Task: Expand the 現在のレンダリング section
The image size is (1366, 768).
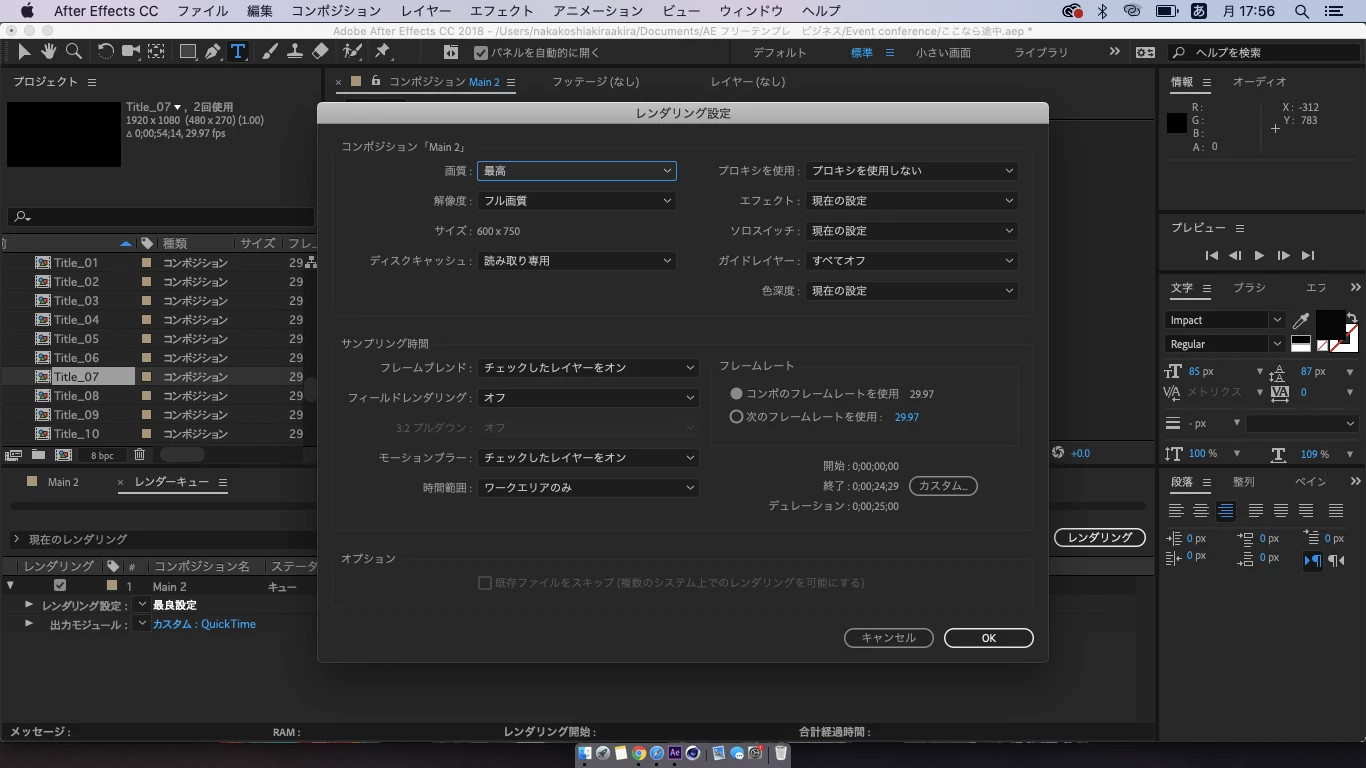Action: pos(16,539)
